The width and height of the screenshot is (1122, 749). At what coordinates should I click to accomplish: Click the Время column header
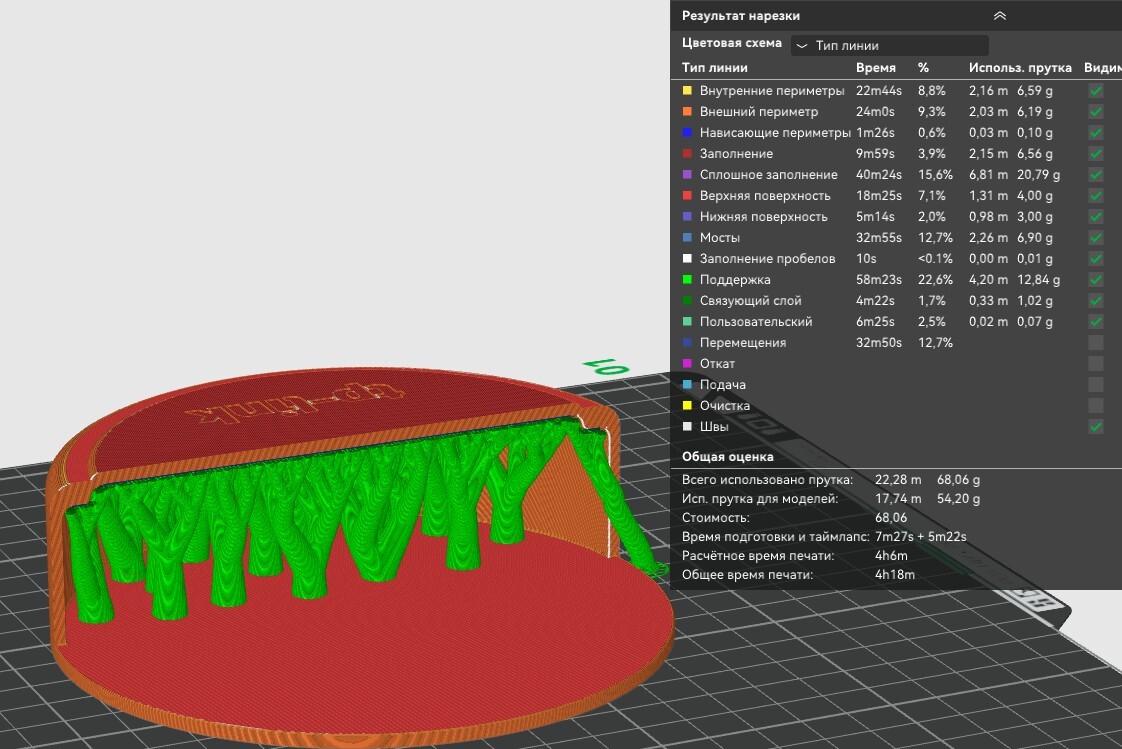(x=875, y=68)
